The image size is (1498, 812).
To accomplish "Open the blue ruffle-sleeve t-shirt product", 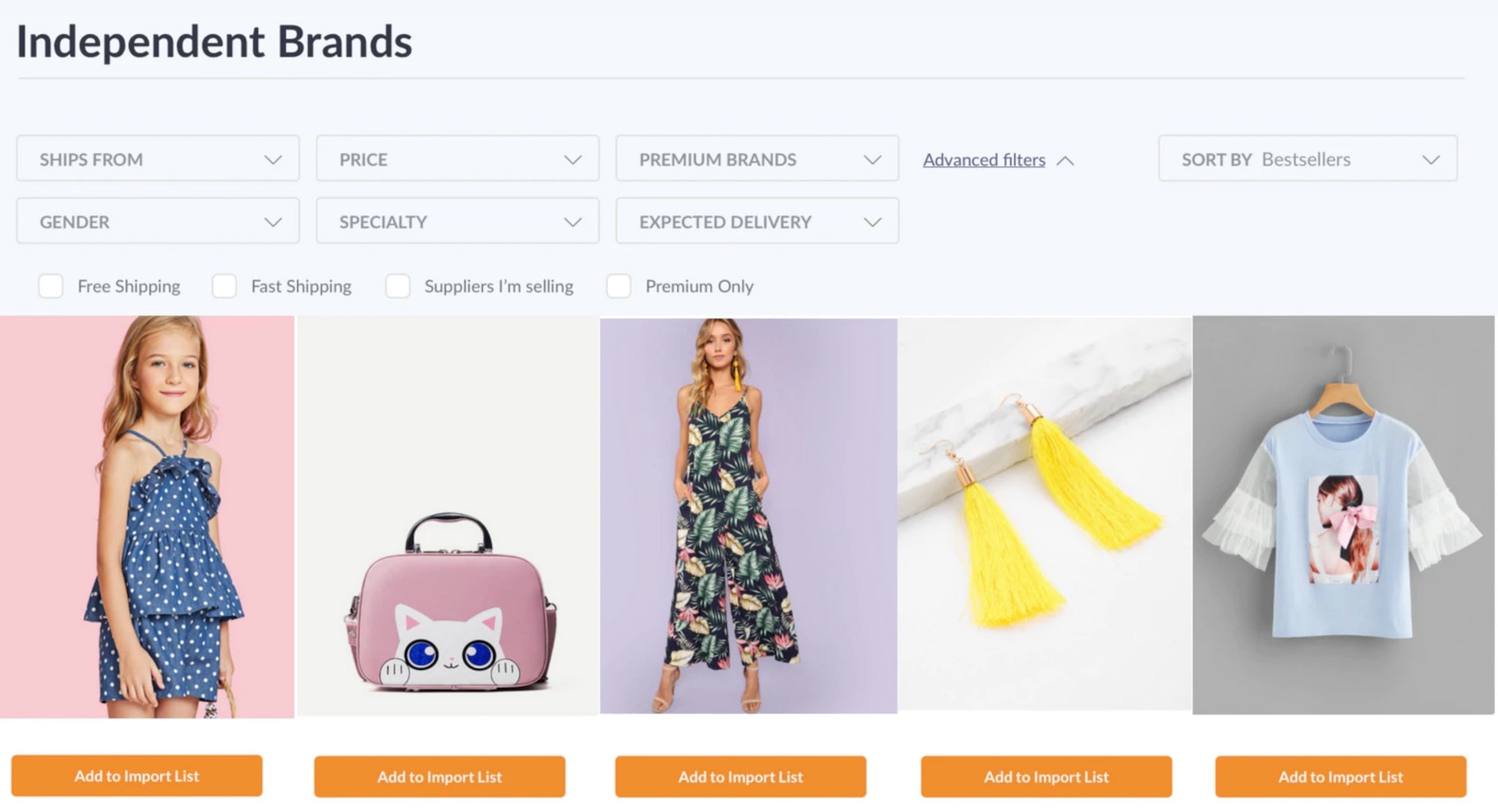I will [x=1344, y=515].
